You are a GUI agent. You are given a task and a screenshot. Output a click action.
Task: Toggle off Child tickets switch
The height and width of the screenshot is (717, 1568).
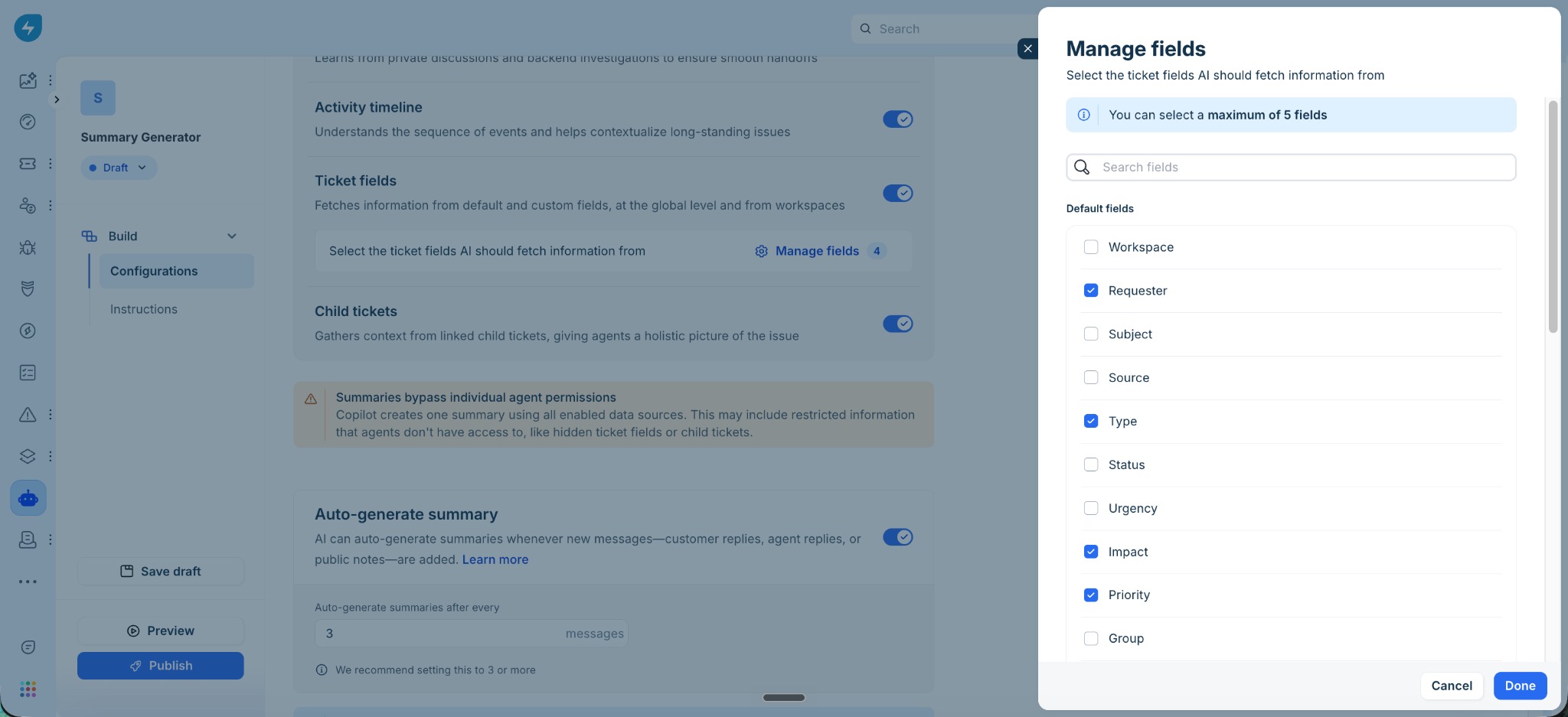tap(898, 324)
